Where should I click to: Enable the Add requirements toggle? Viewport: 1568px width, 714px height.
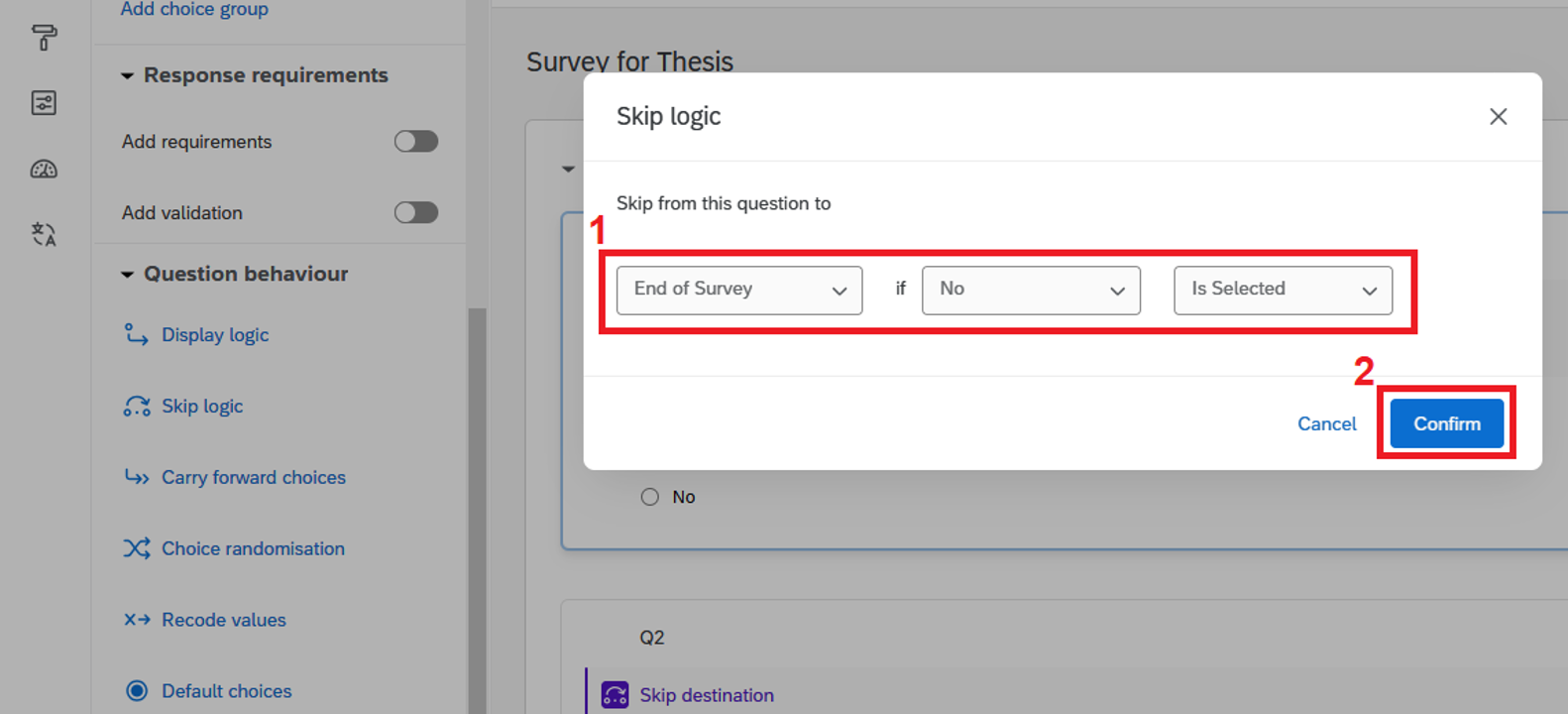click(x=416, y=142)
